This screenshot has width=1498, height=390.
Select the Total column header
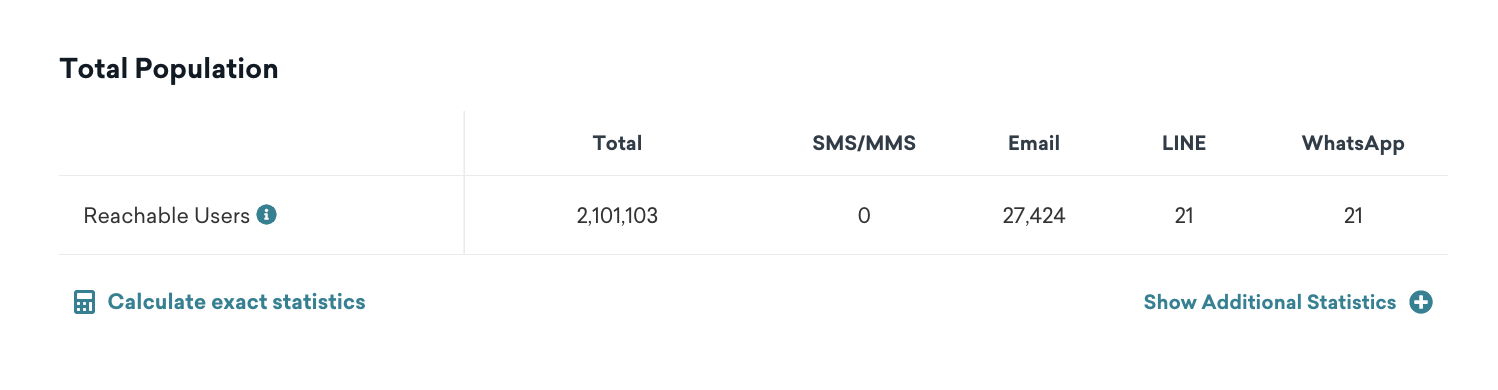click(617, 143)
